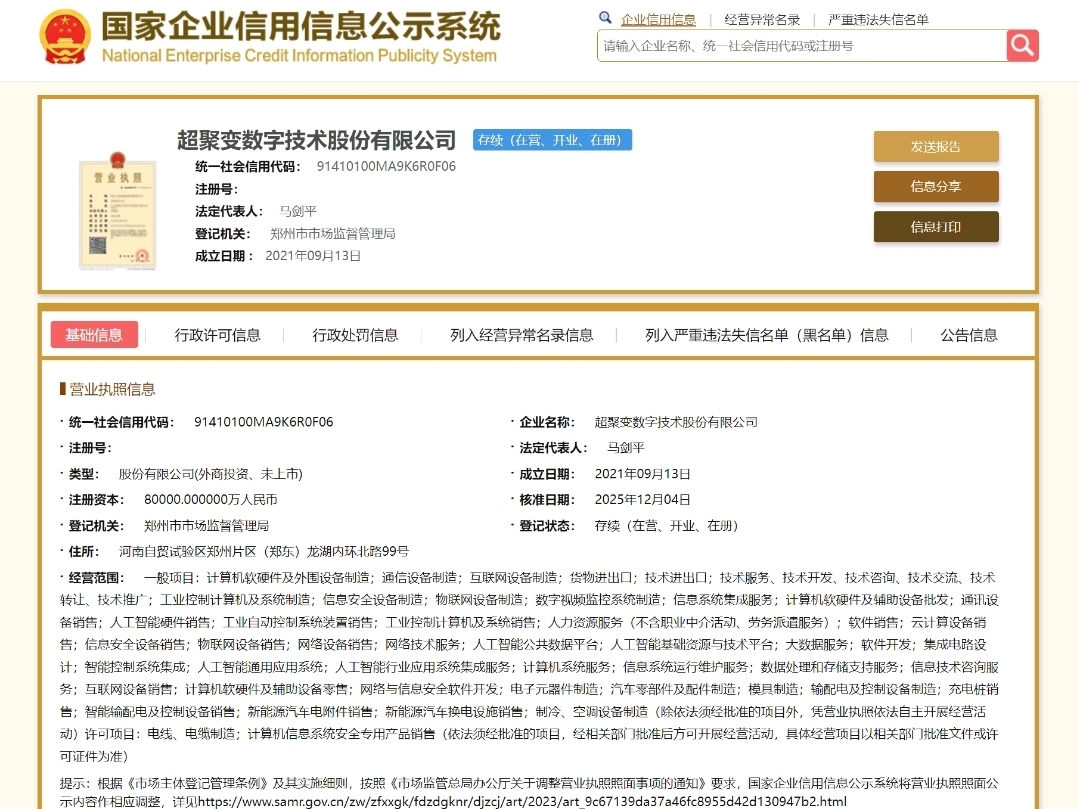Click the national emblem logo
The width and height of the screenshot is (1079, 809).
65,37
